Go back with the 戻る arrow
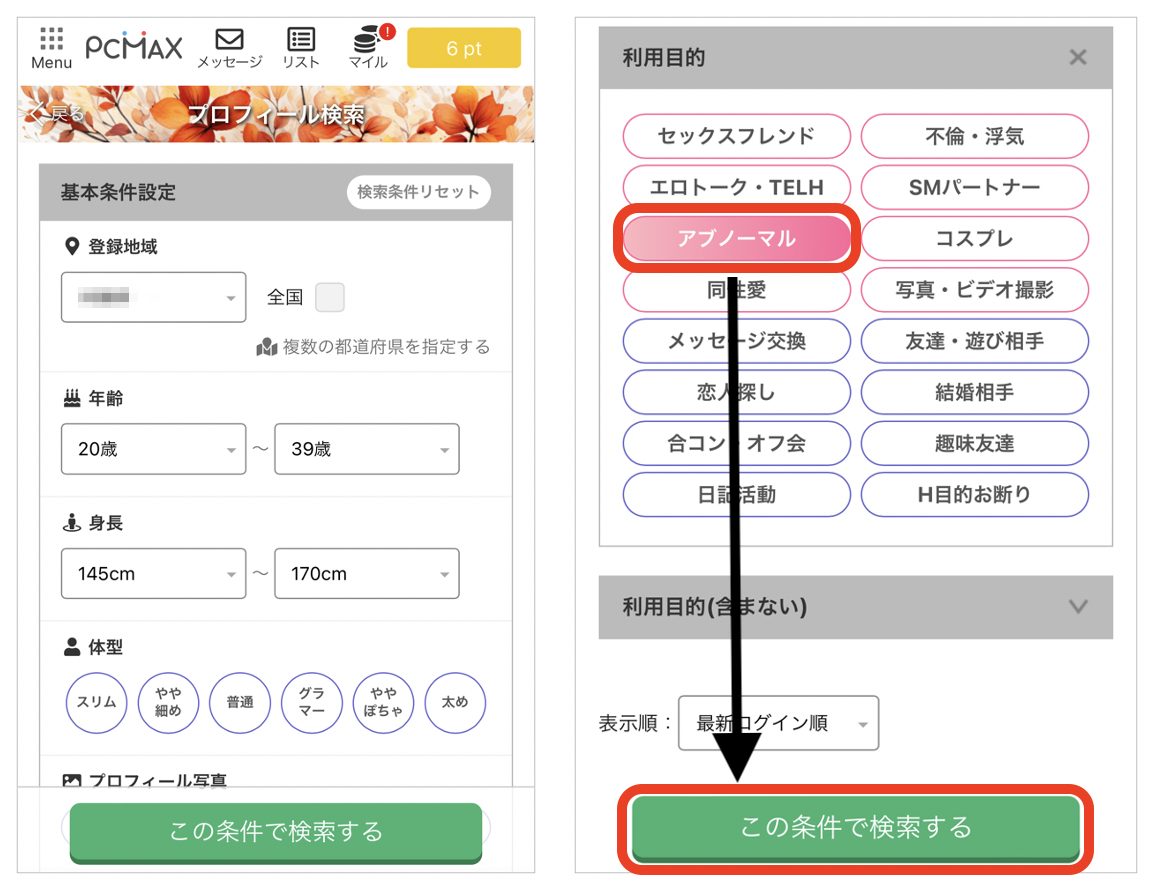Screen dimensions: 1152x888 pyautogui.click(x=56, y=114)
